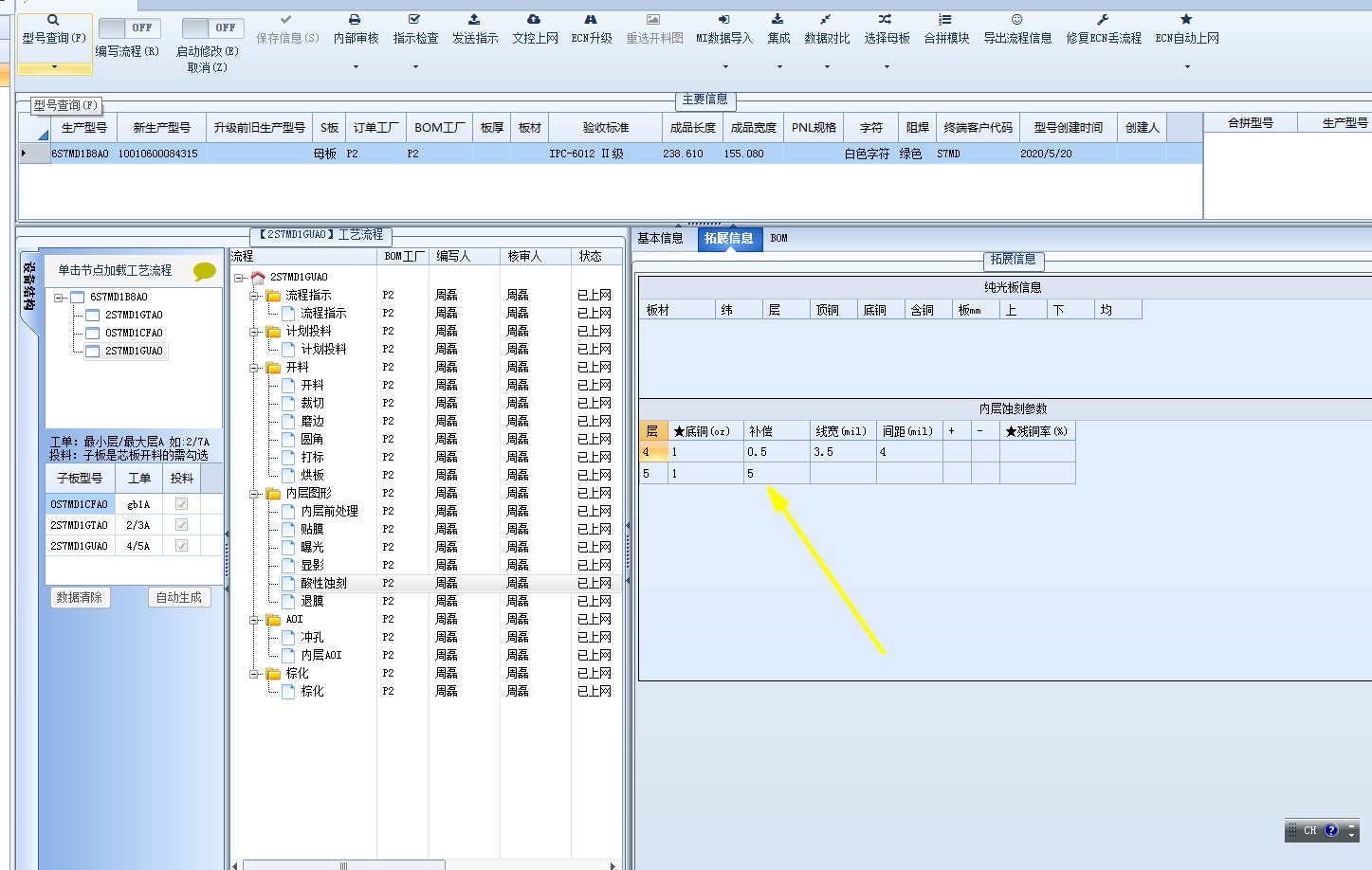Click the 集成 download icon
Image resolution: width=1372 pixels, height=870 pixels.
click(x=777, y=19)
